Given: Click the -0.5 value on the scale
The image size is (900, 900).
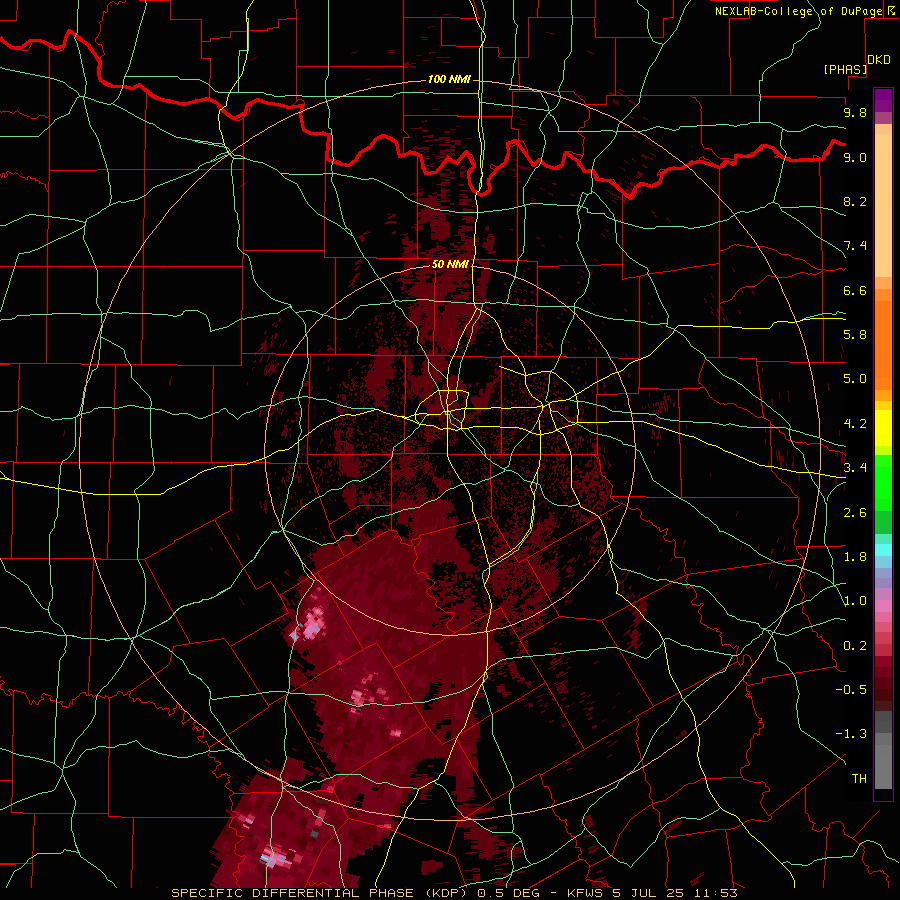Looking at the screenshot, I should click(x=851, y=689).
